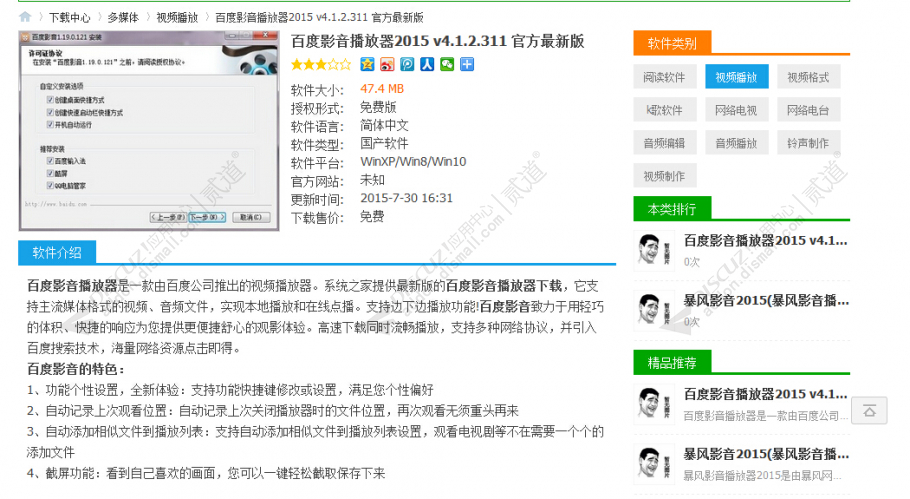Share to Sina Weibo icon
The height and width of the screenshot is (499, 910).
[x=387, y=64]
